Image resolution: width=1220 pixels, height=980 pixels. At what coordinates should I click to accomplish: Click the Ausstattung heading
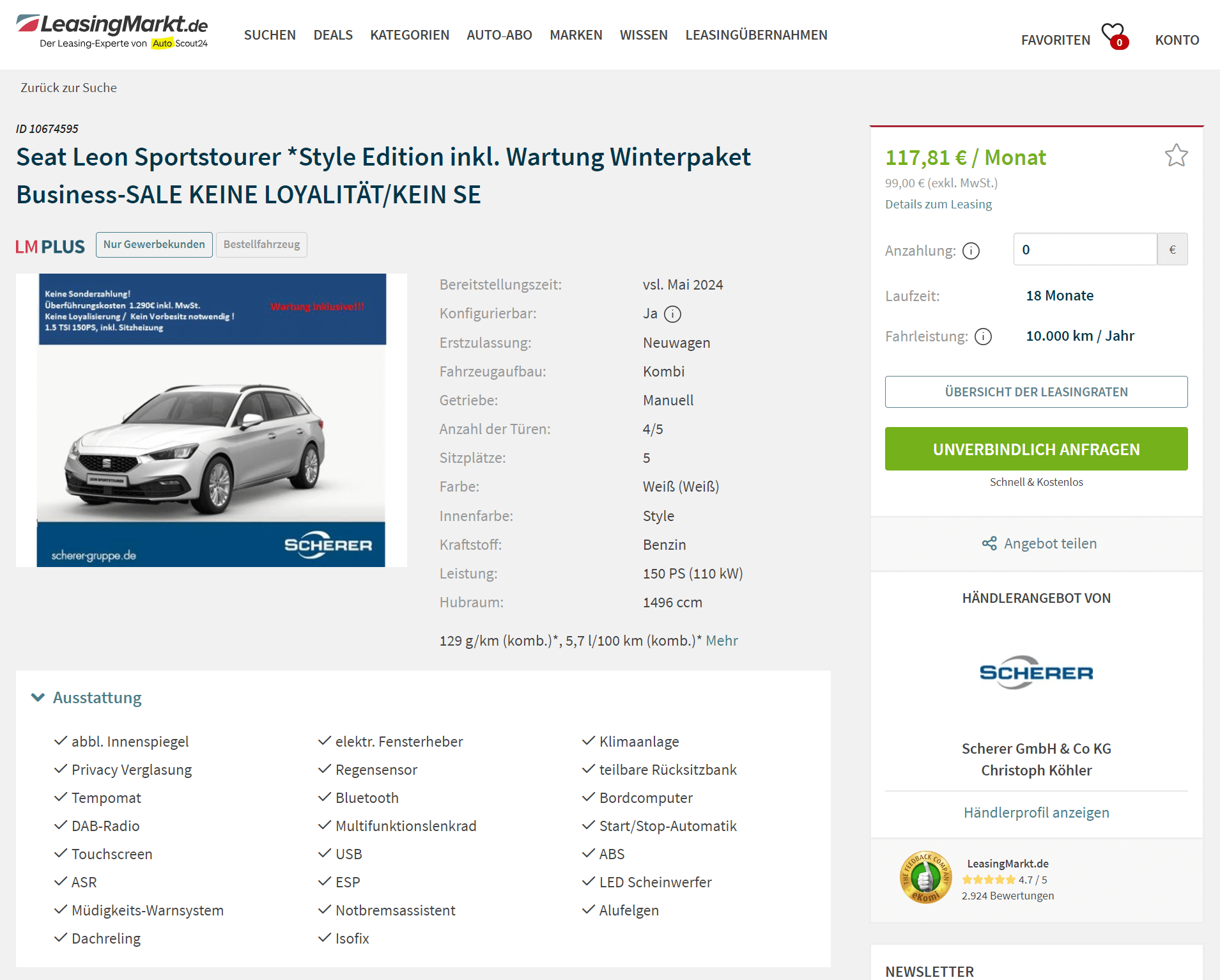coord(97,697)
